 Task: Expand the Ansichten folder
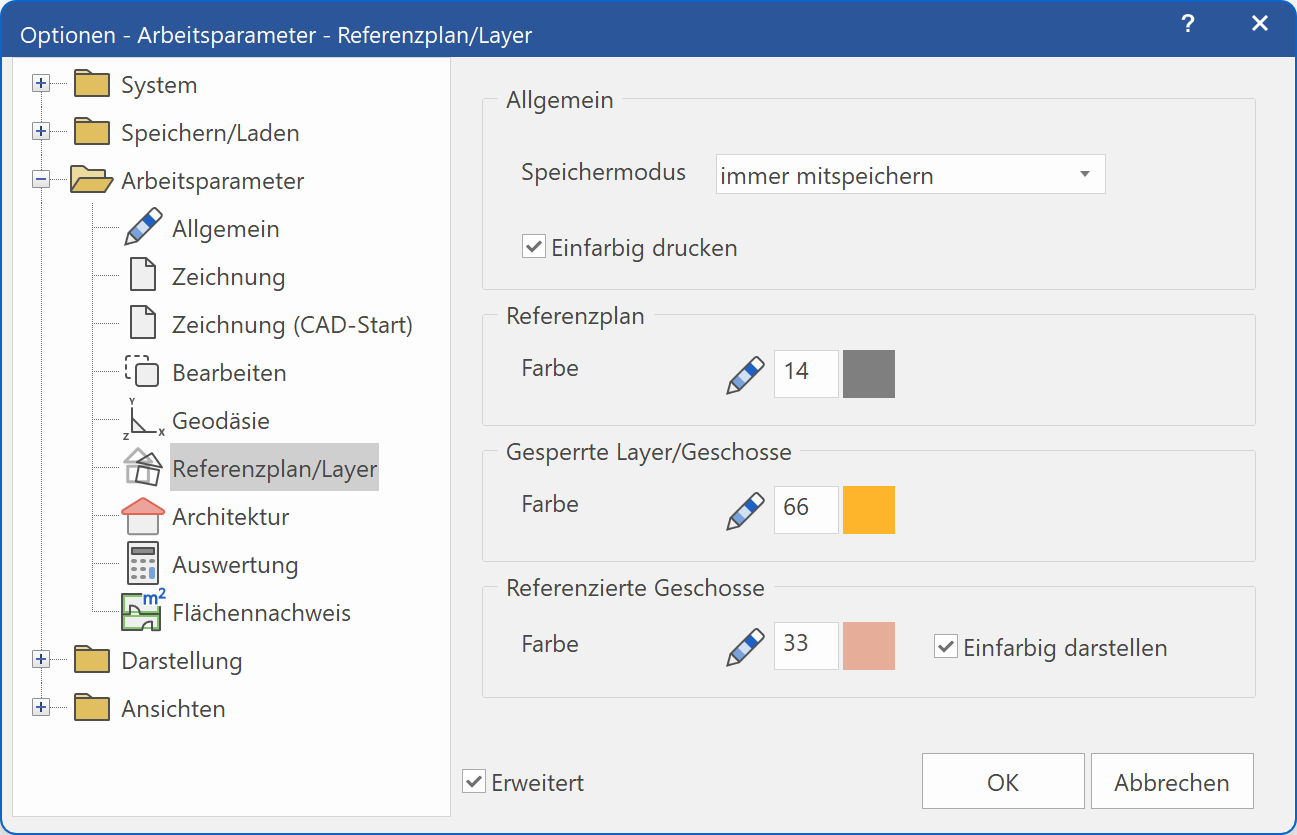pyautogui.click(x=40, y=707)
